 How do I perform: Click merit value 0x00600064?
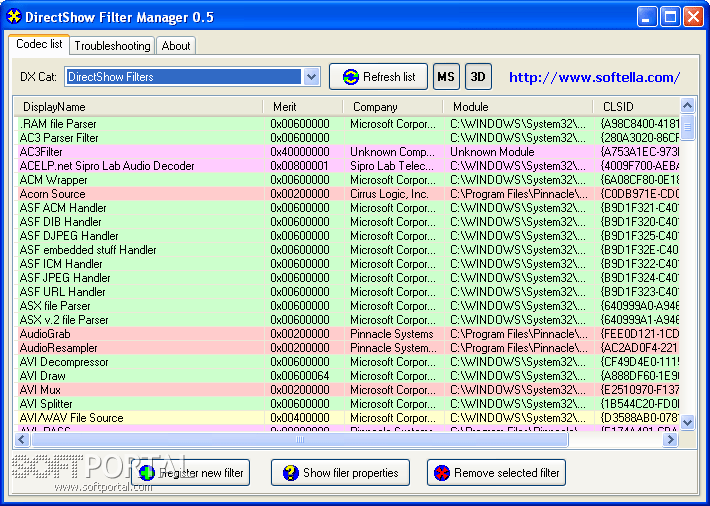coord(300,376)
